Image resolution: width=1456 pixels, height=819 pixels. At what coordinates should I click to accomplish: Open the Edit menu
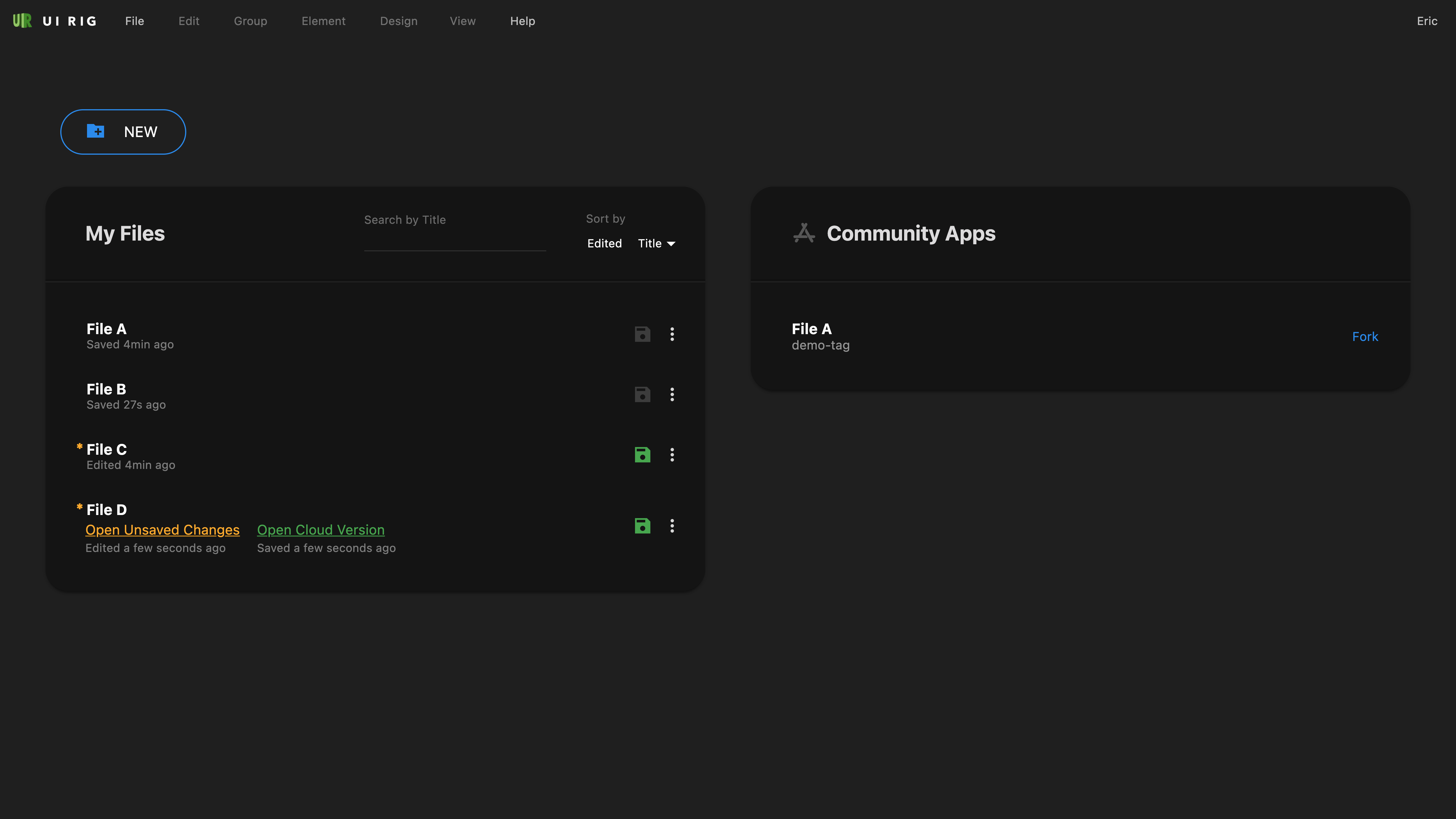[x=189, y=21]
